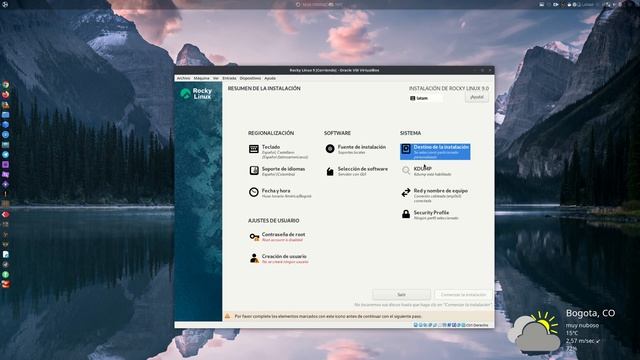Screen dimensions: 640x360
Task: Open the Archivo menu in VirtualBox
Action: 183,78
